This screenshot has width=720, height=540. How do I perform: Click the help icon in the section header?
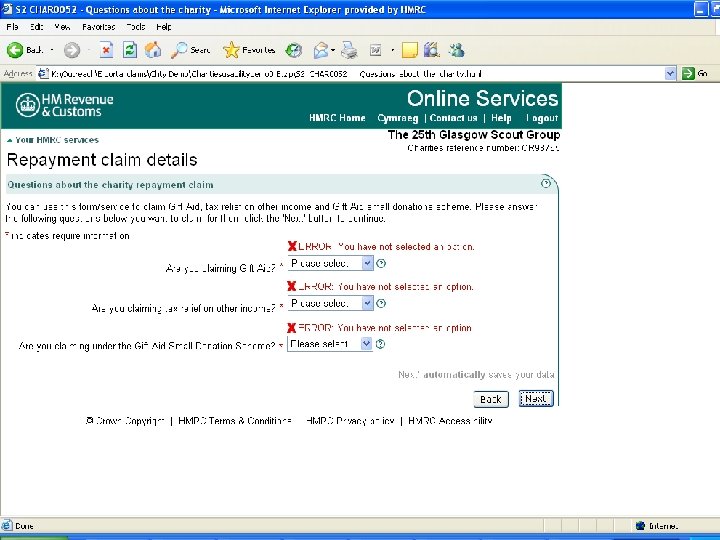coord(546,184)
